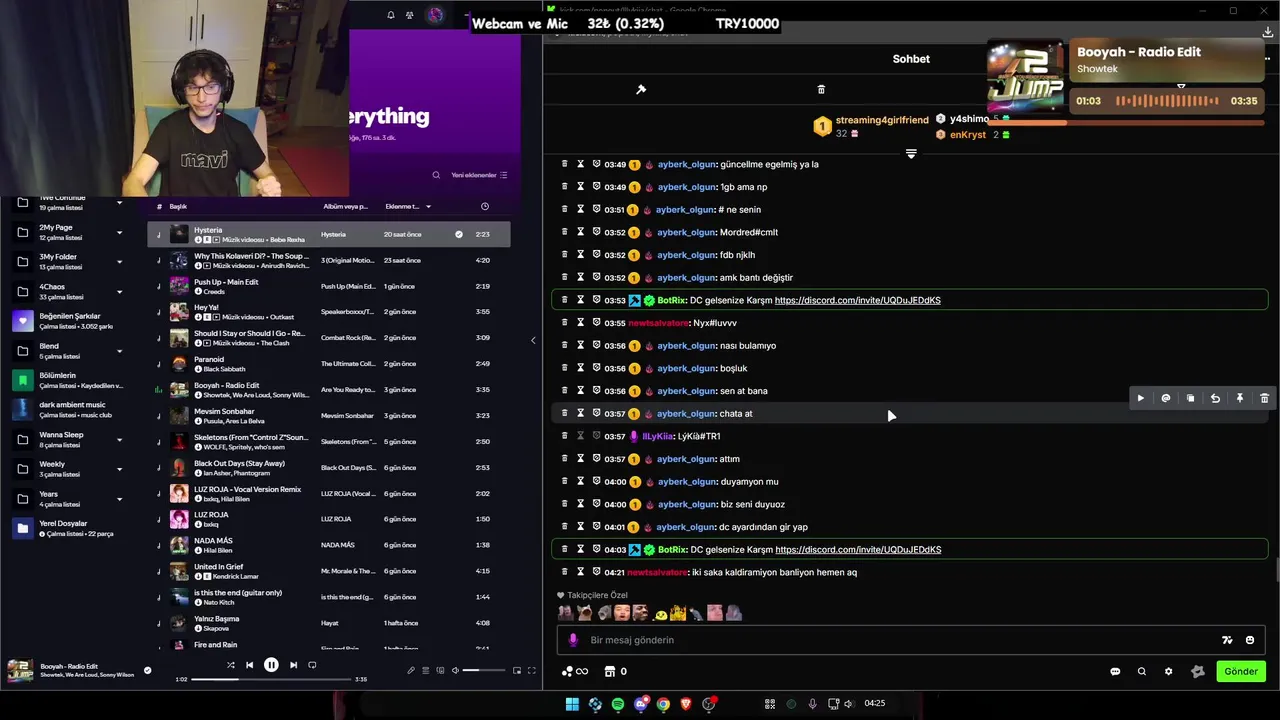Open discord link in 04:03 BotRix message
1280x720 pixels.
click(x=858, y=549)
